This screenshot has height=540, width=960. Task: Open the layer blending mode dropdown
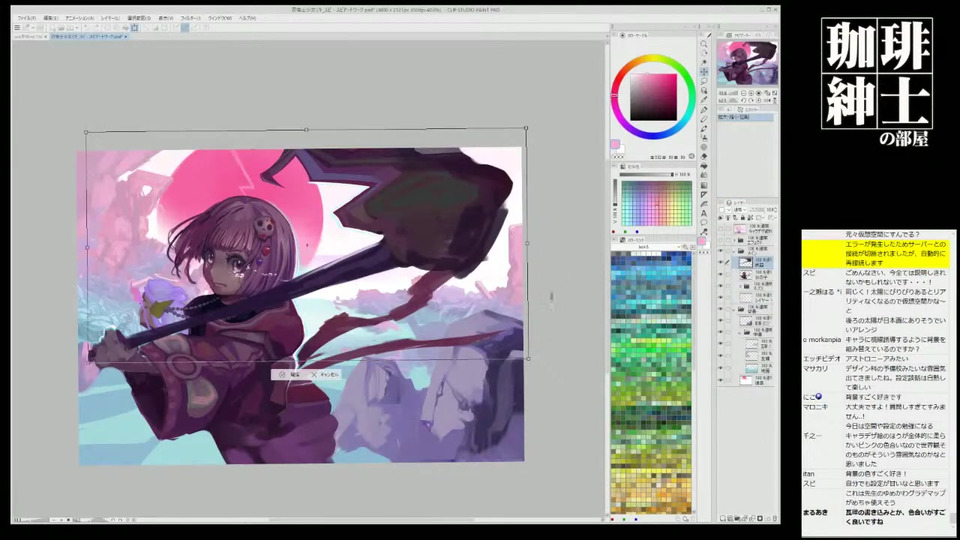(741, 210)
